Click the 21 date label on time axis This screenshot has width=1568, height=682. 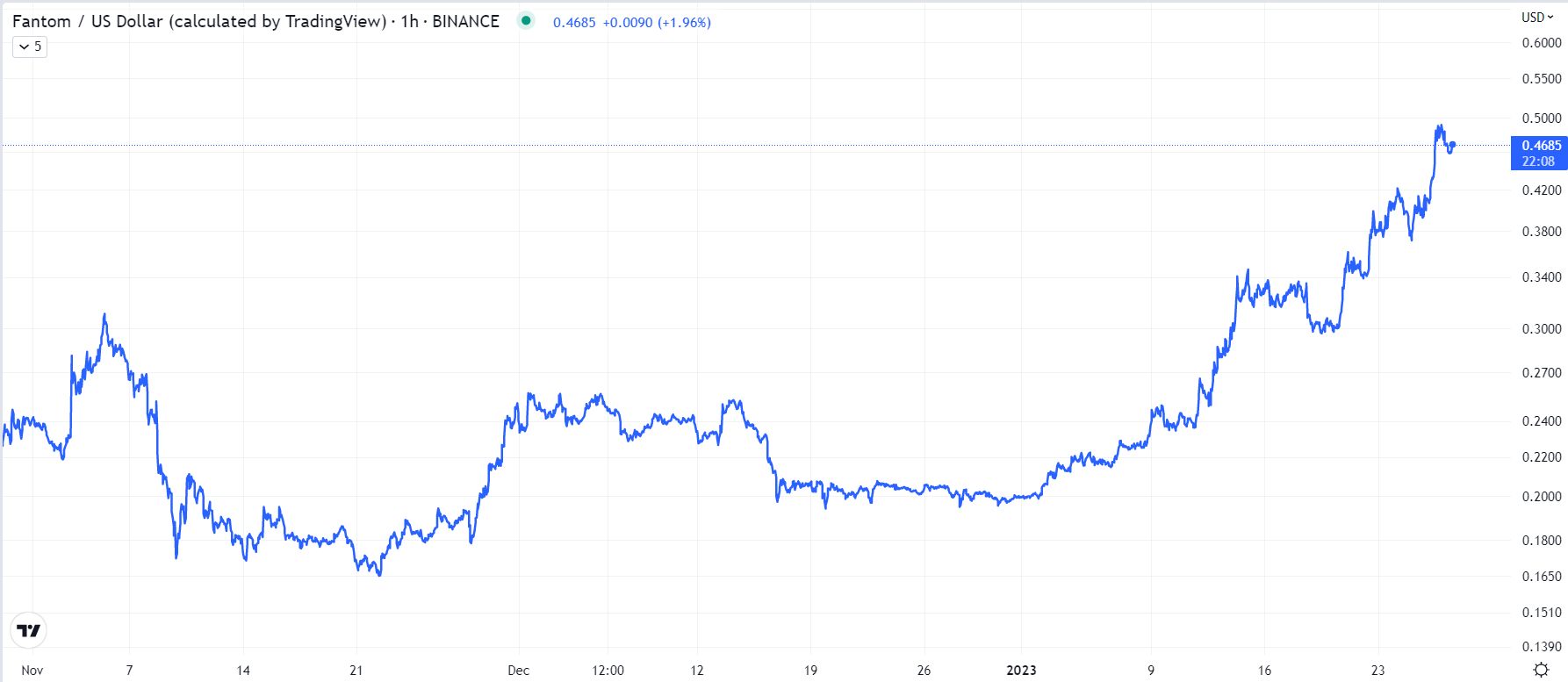(x=356, y=671)
